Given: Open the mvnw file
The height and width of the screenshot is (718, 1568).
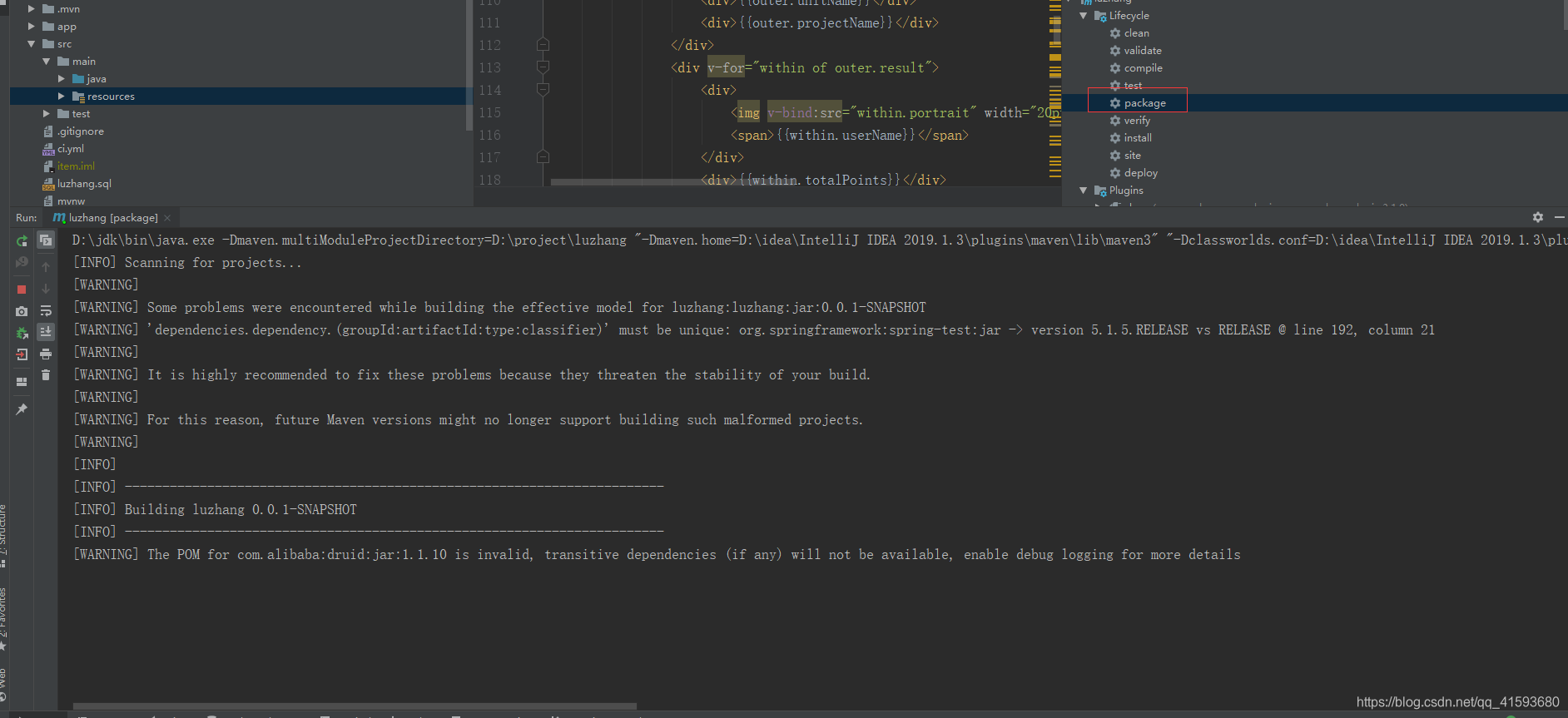Looking at the screenshot, I should click(71, 201).
